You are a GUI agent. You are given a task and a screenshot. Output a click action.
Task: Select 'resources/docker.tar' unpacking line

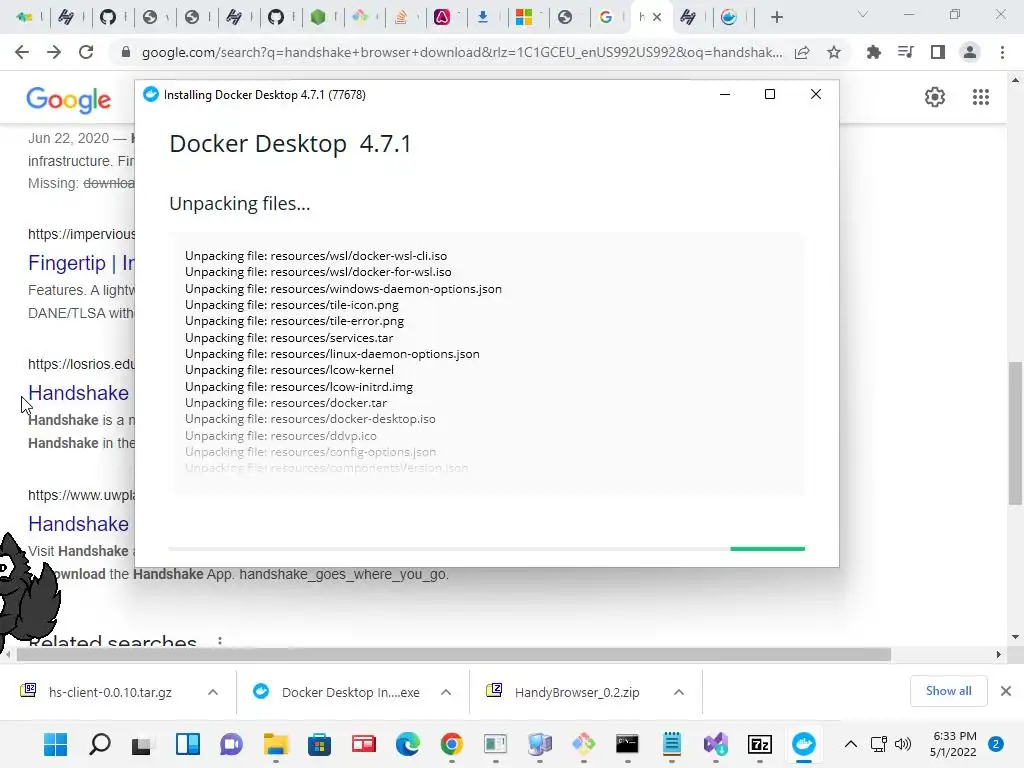(x=286, y=403)
